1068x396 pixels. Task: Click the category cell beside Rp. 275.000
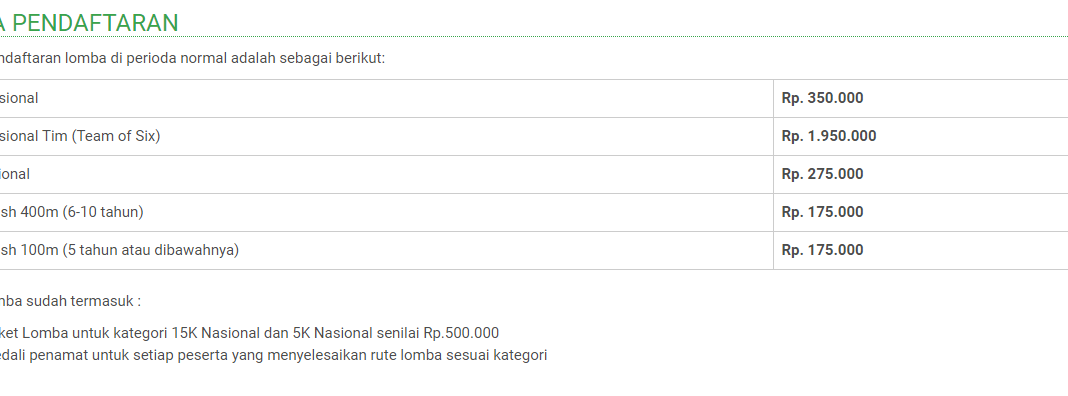(x=386, y=174)
